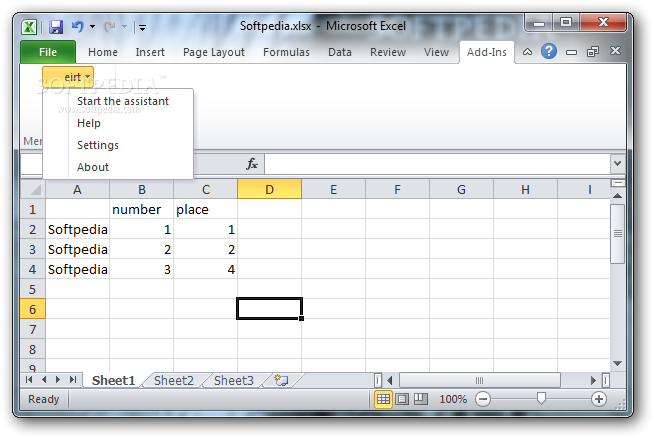
Task: Go to the Data tab
Action: pyautogui.click(x=340, y=52)
